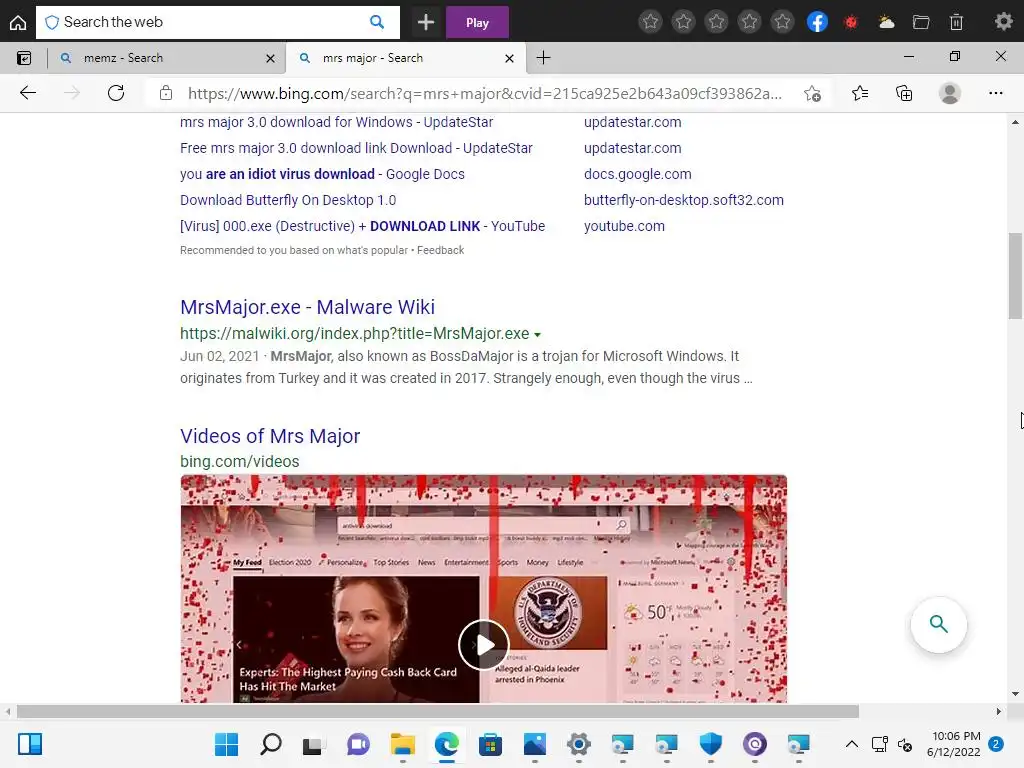Image resolution: width=1024 pixels, height=768 pixels.
Task: Open Videos of Mrs Major heading
Action: click(x=270, y=436)
